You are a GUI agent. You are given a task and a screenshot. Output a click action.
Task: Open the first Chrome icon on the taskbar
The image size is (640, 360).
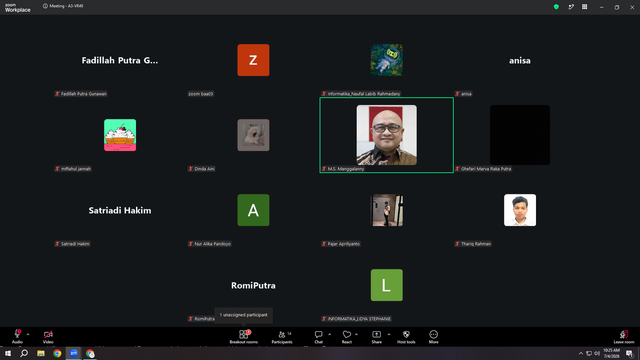click(x=57, y=353)
